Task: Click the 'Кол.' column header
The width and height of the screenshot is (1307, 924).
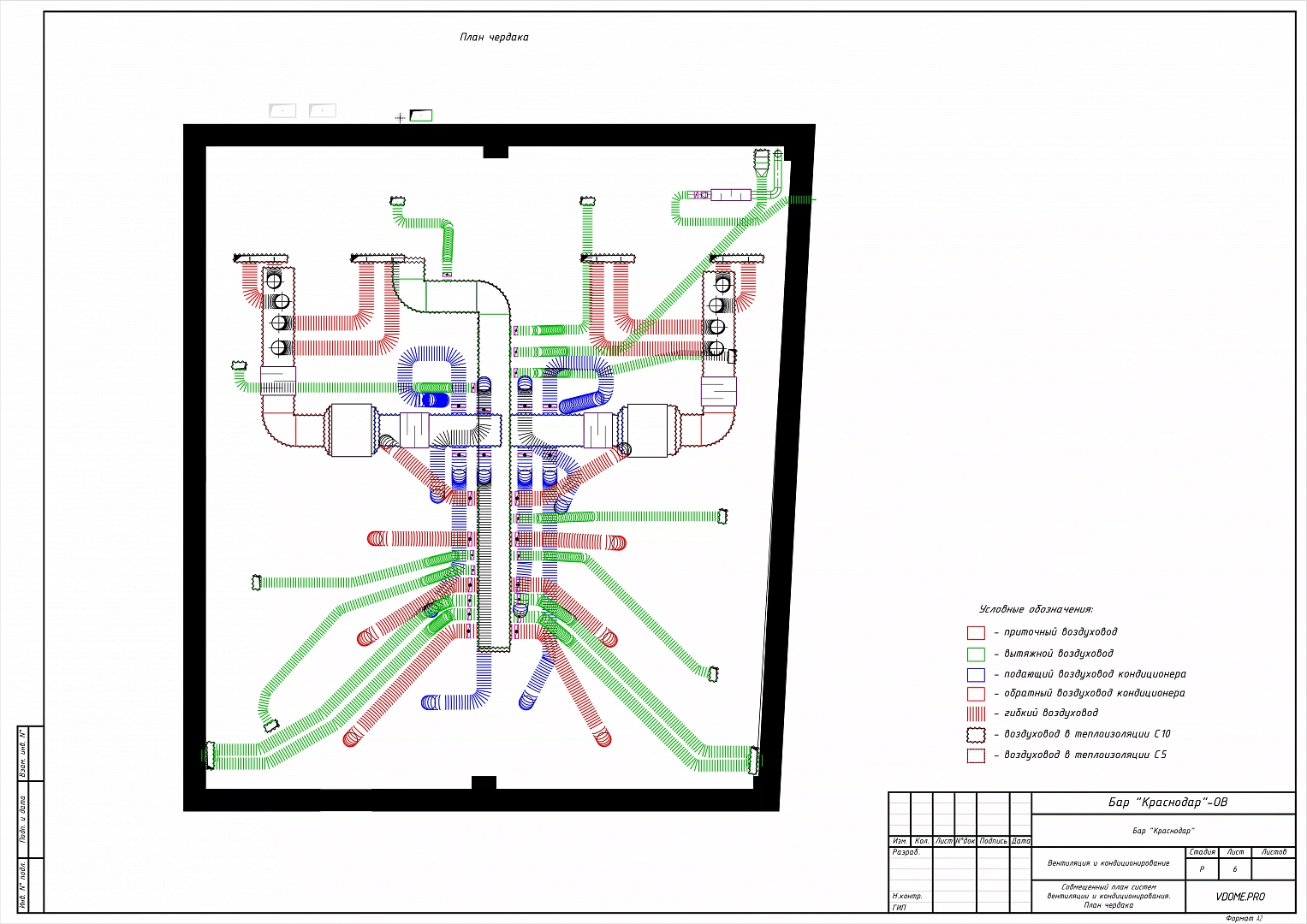Action: (x=921, y=841)
